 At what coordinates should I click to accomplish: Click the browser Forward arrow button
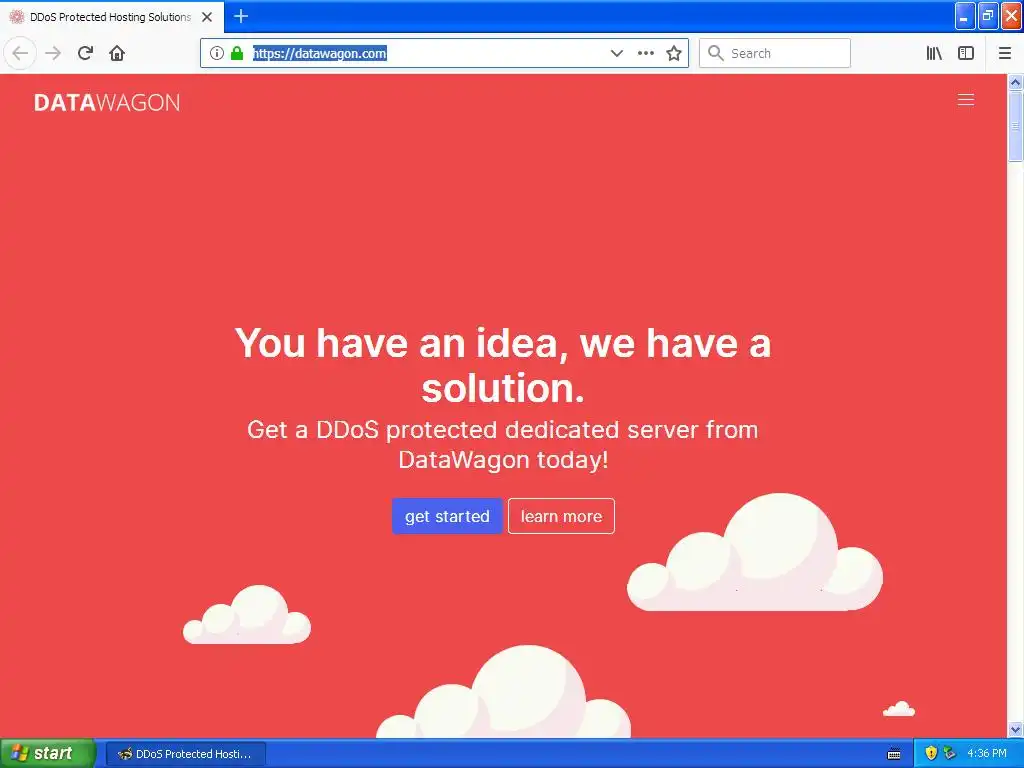[x=53, y=53]
